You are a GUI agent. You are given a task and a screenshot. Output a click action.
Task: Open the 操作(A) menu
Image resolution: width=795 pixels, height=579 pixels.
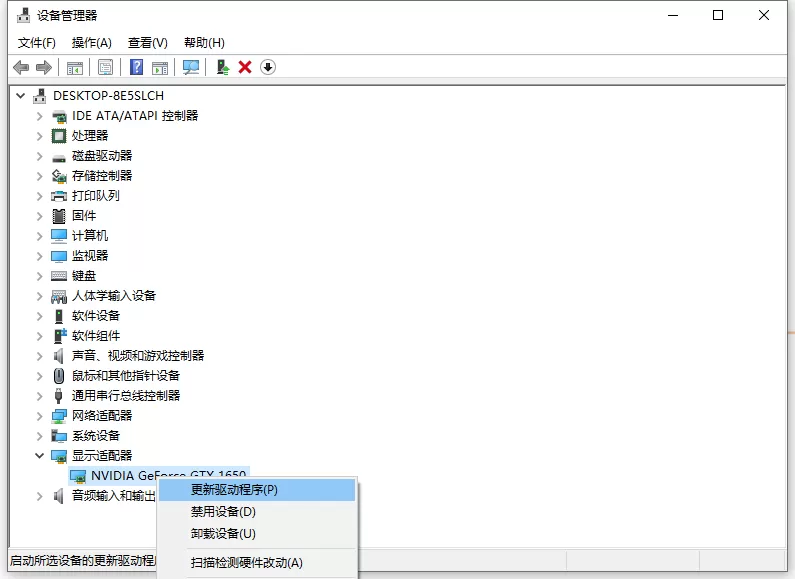pyautogui.click(x=91, y=43)
